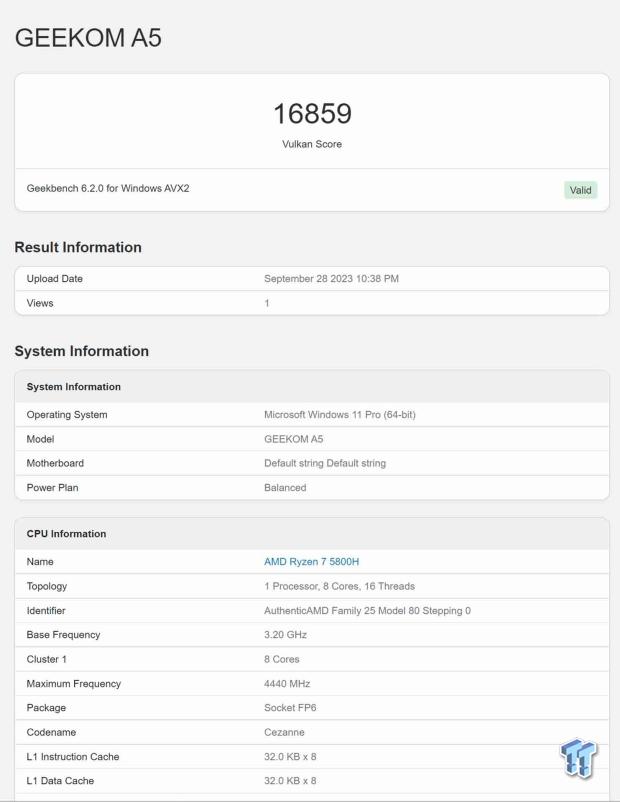Click the Maximum Frequency label
This screenshot has width=620, height=802.
pyautogui.click(x=74, y=684)
